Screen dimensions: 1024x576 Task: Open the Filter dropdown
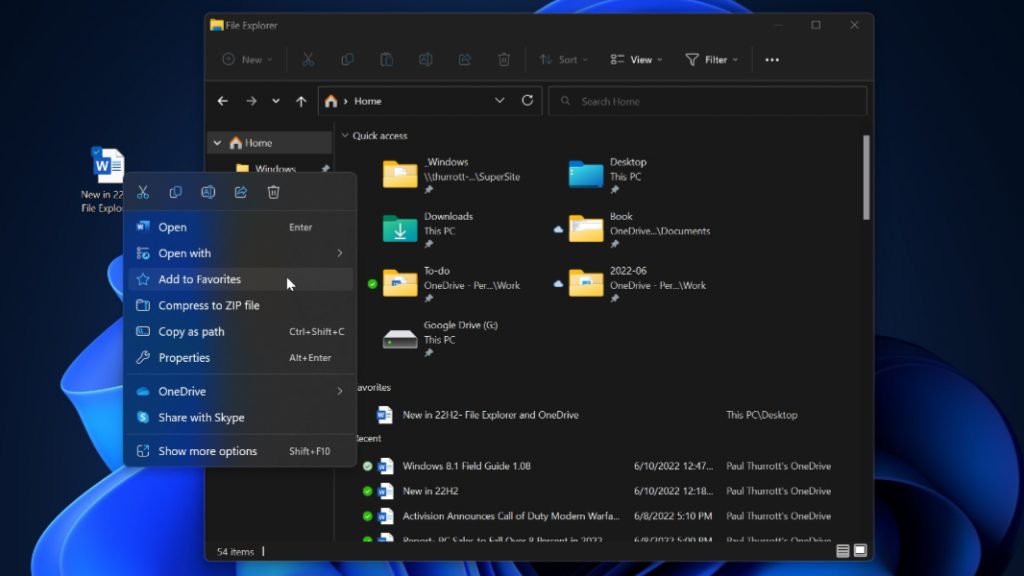click(712, 60)
